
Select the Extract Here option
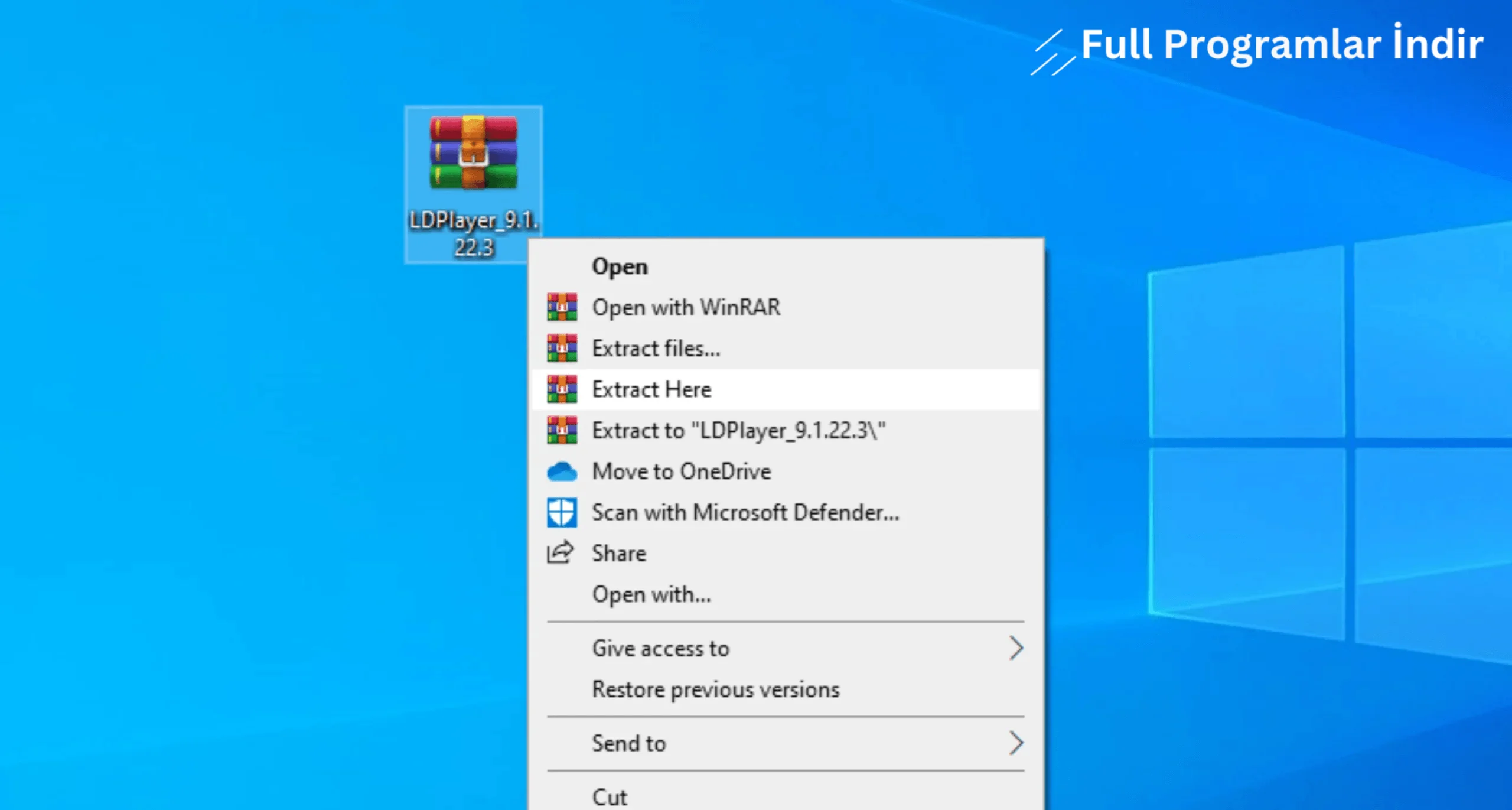786,389
